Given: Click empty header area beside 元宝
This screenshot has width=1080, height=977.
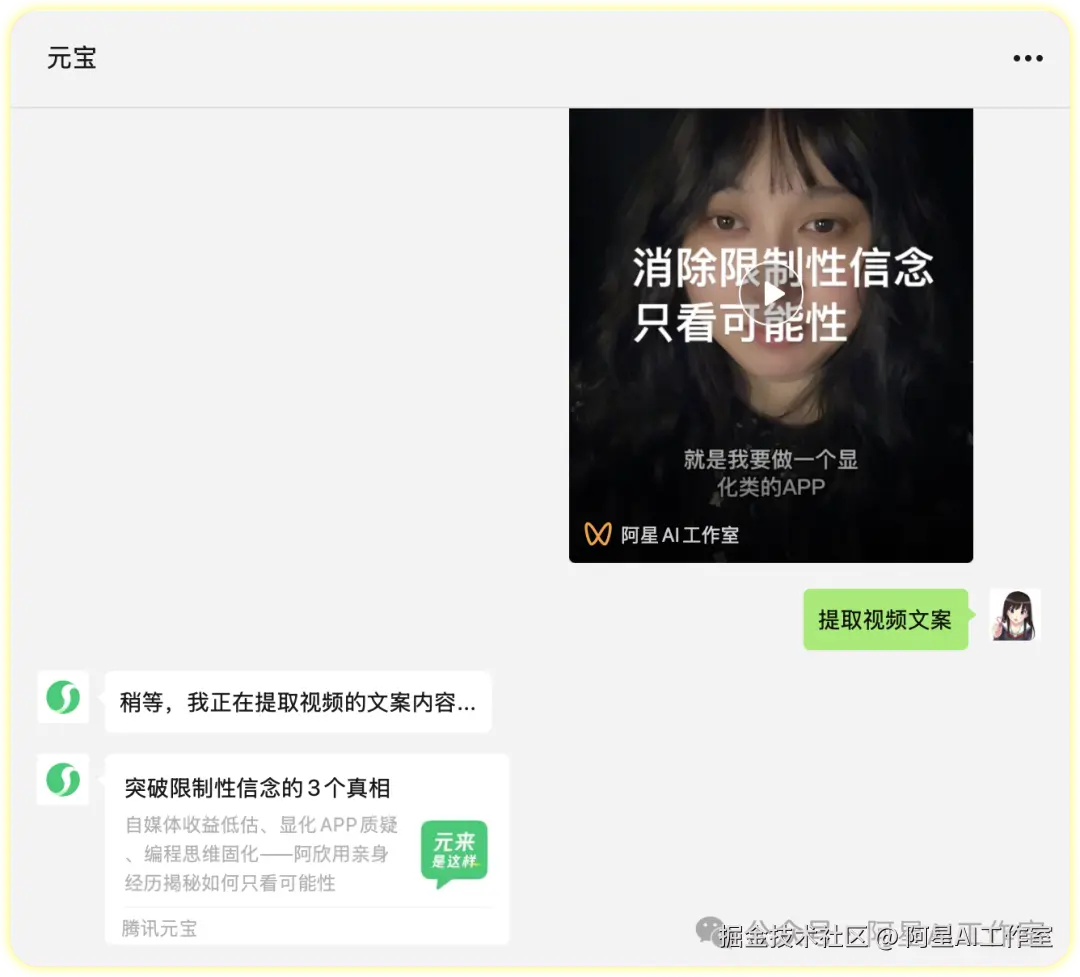Looking at the screenshot, I should (551, 59).
